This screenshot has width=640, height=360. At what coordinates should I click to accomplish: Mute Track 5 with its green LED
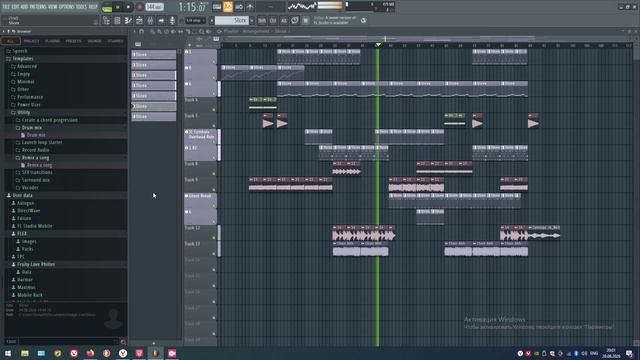214,126
